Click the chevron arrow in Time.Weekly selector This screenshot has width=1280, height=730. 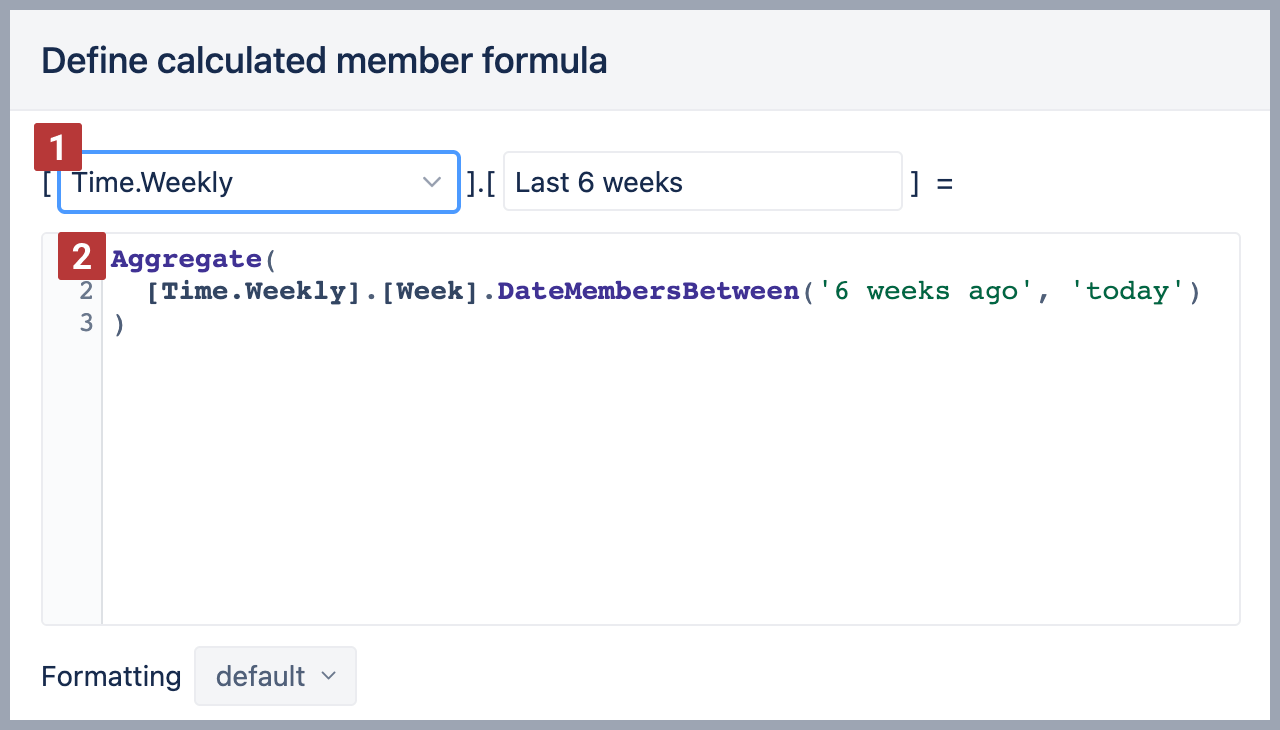click(x=432, y=182)
